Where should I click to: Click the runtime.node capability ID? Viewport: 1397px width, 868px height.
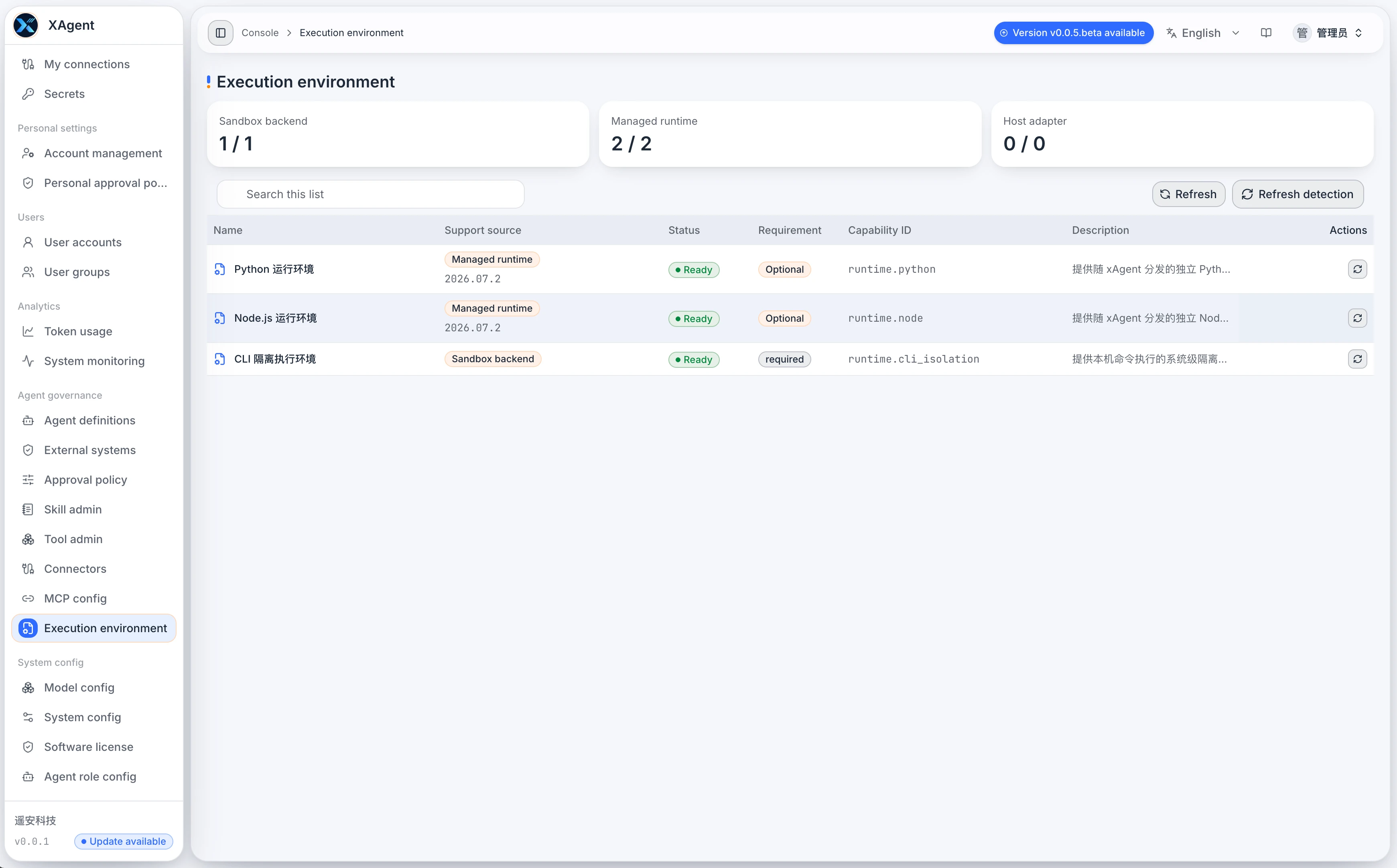885,318
